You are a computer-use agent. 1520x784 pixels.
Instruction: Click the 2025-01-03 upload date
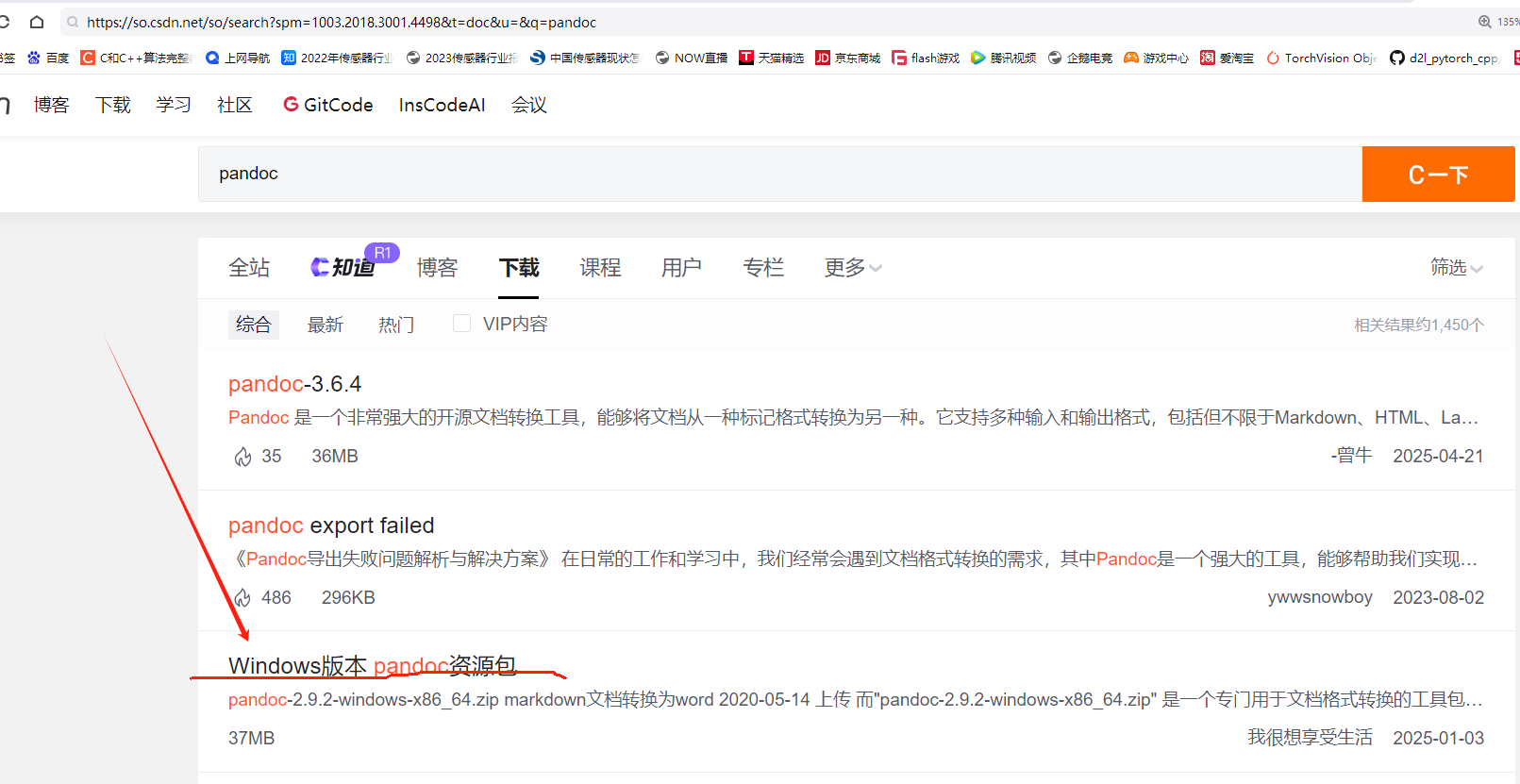[1438, 738]
